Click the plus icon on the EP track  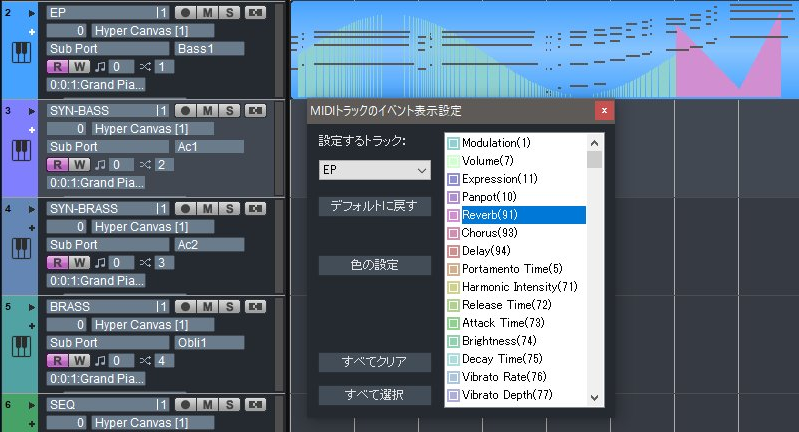(32, 33)
